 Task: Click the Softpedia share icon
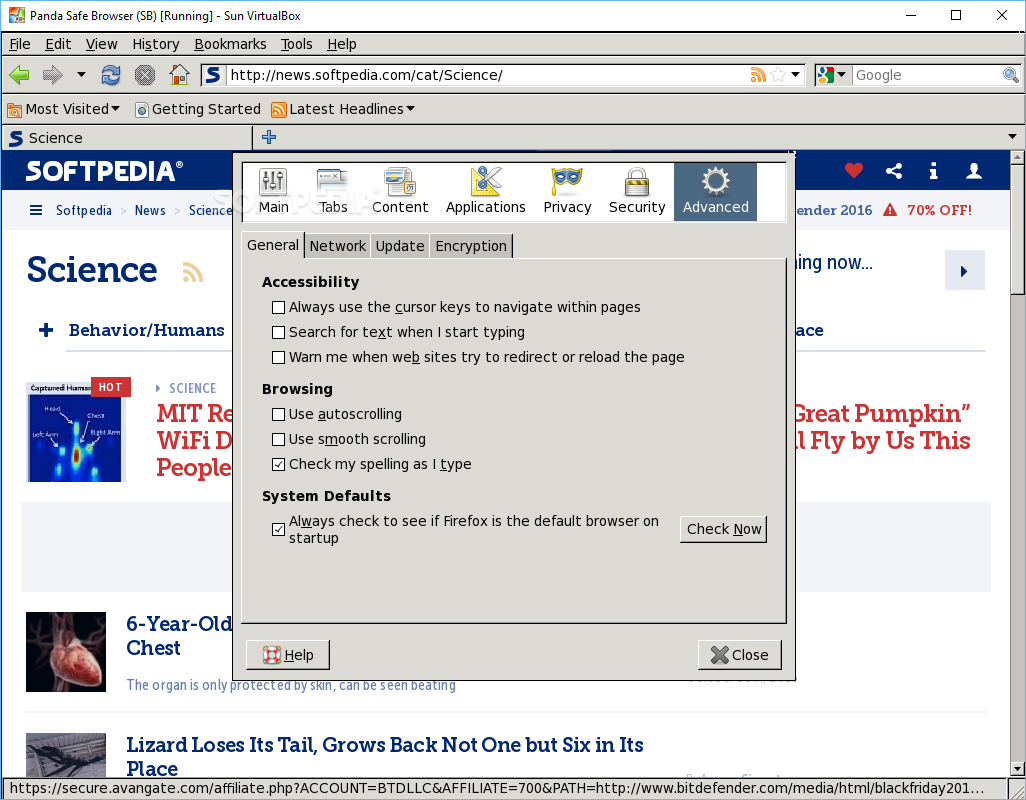pos(894,171)
